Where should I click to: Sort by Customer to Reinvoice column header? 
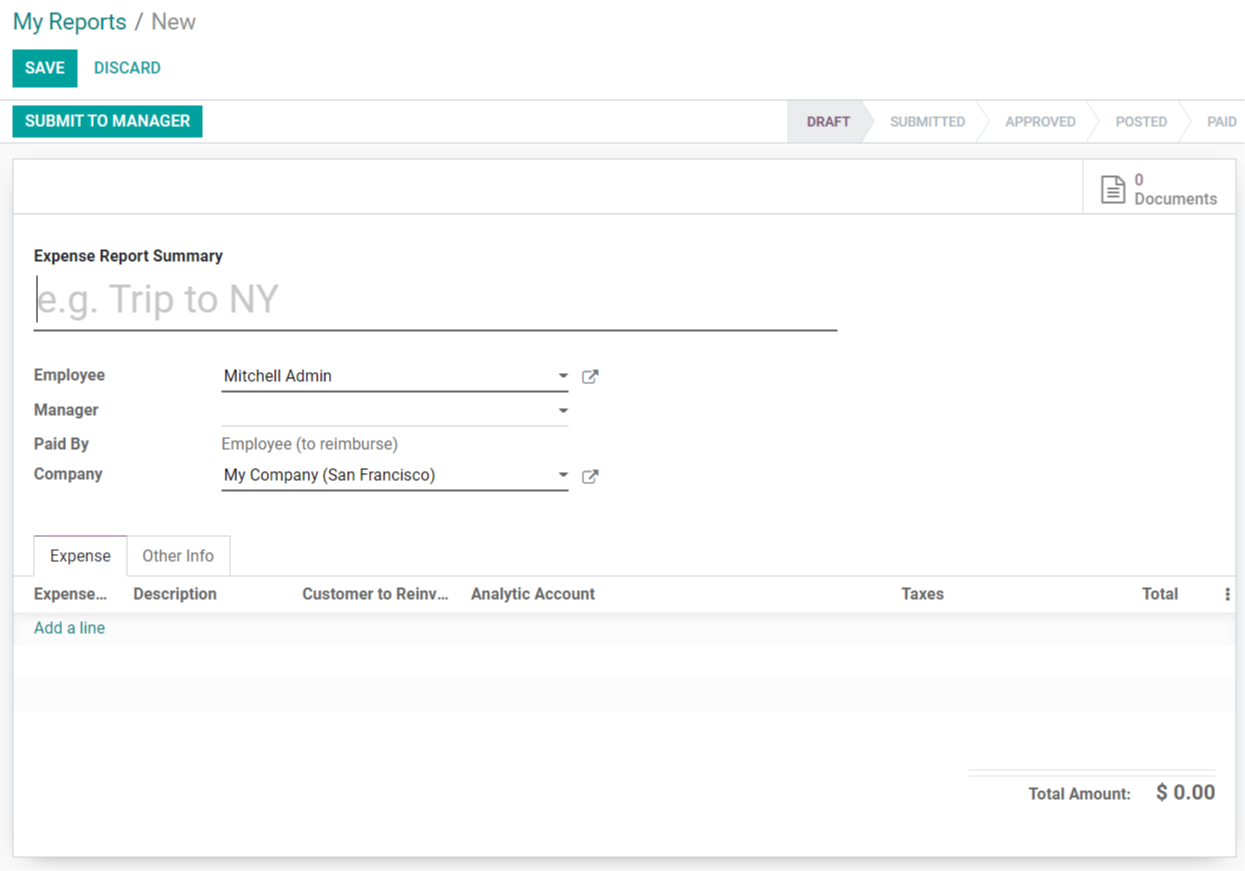pos(375,594)
